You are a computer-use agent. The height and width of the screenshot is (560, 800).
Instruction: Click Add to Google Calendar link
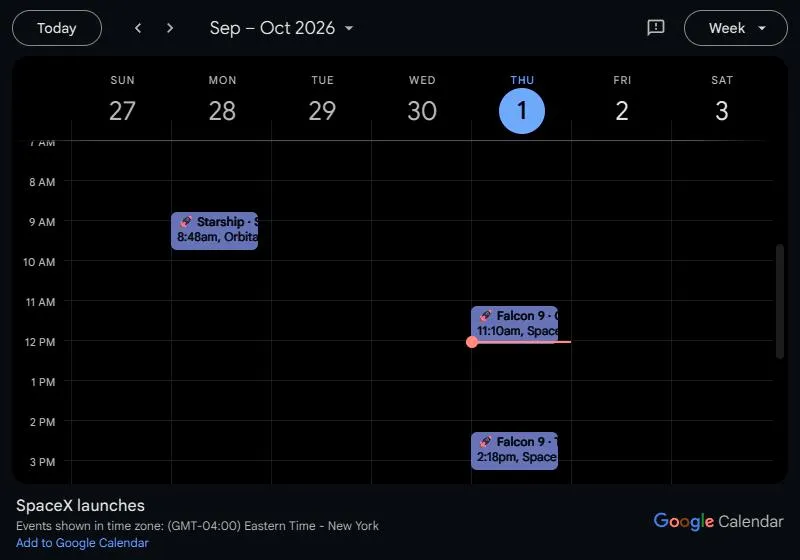[82, 543]
